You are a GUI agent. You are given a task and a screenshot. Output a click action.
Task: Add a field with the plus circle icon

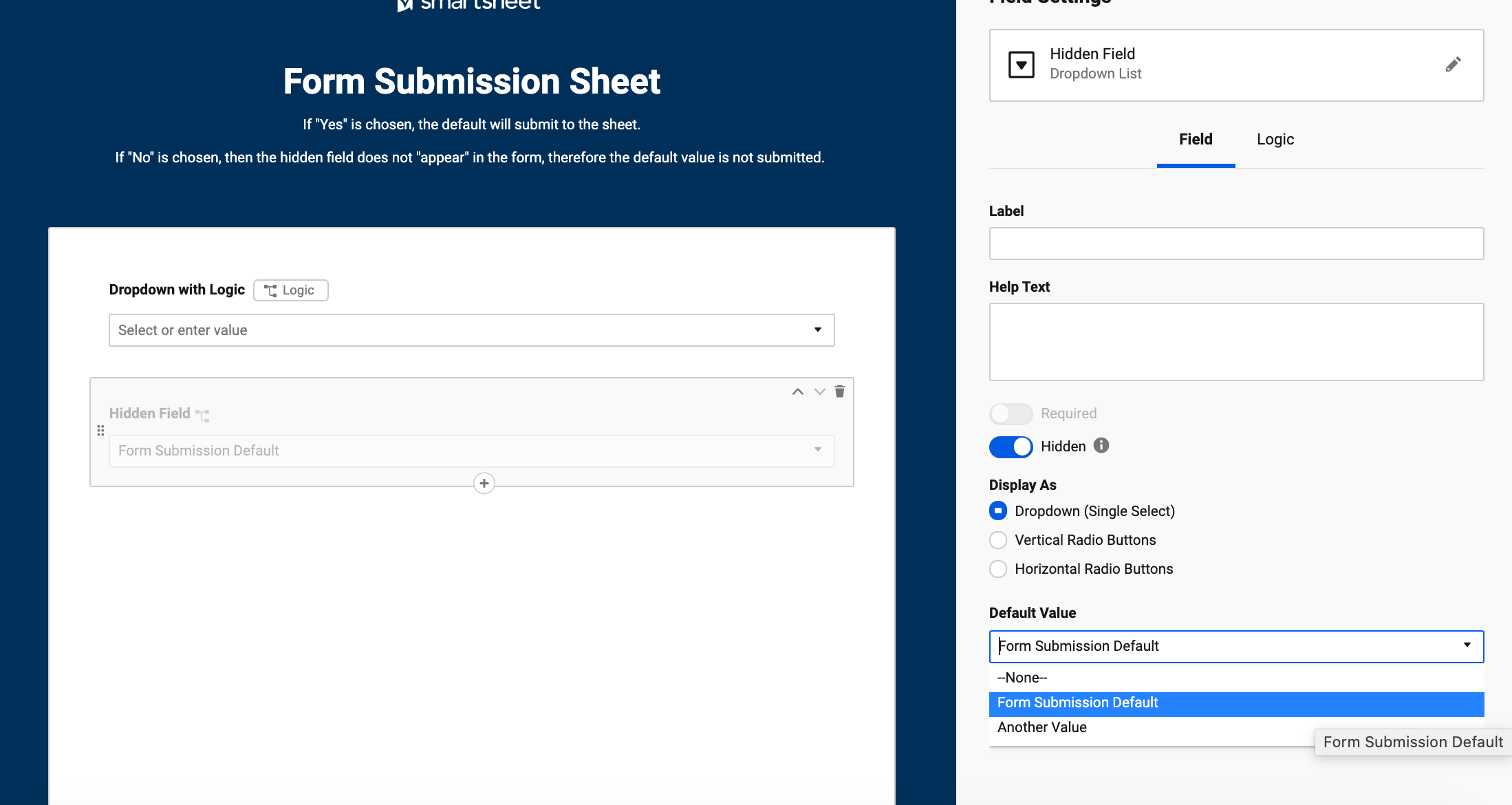tap(484, 484)
